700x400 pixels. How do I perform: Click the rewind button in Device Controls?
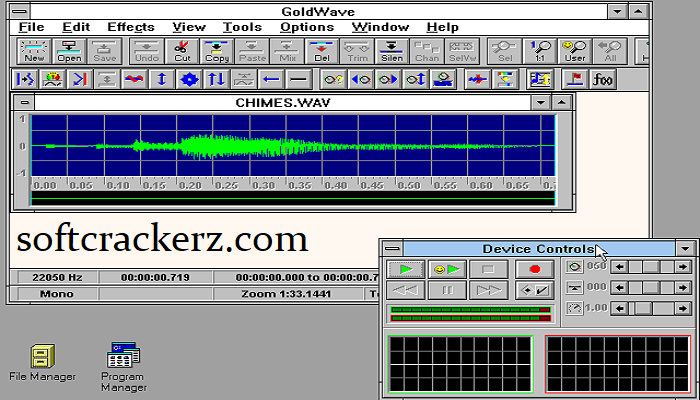click(x=405, y=290)
